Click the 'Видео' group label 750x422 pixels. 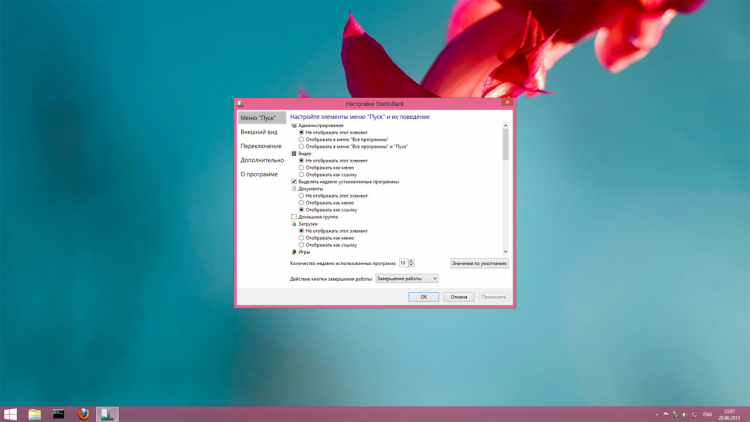point(305,154)
